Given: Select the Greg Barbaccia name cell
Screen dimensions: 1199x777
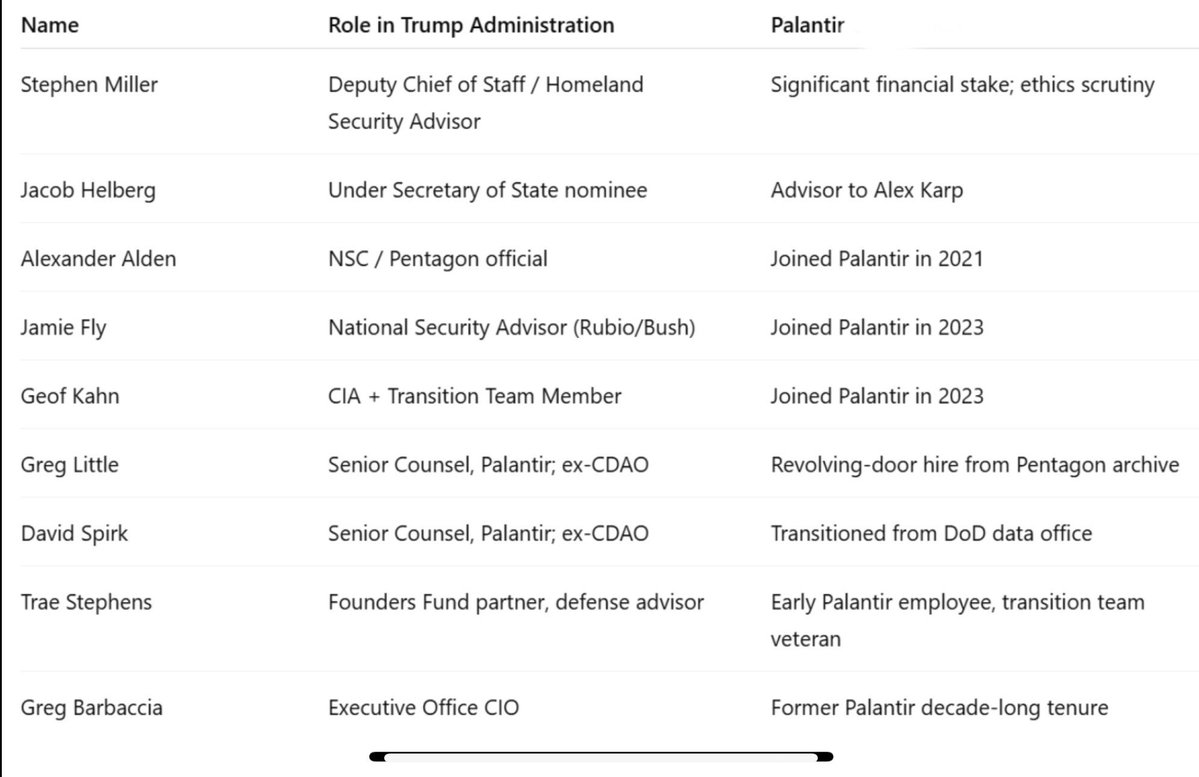Looking at the screenshot, I should pos(92,708).
